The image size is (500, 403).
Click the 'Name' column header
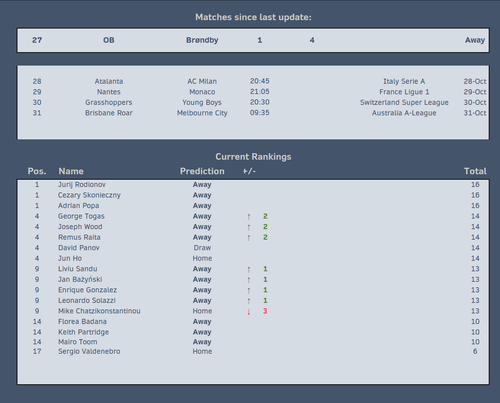[x=71, y=171]
